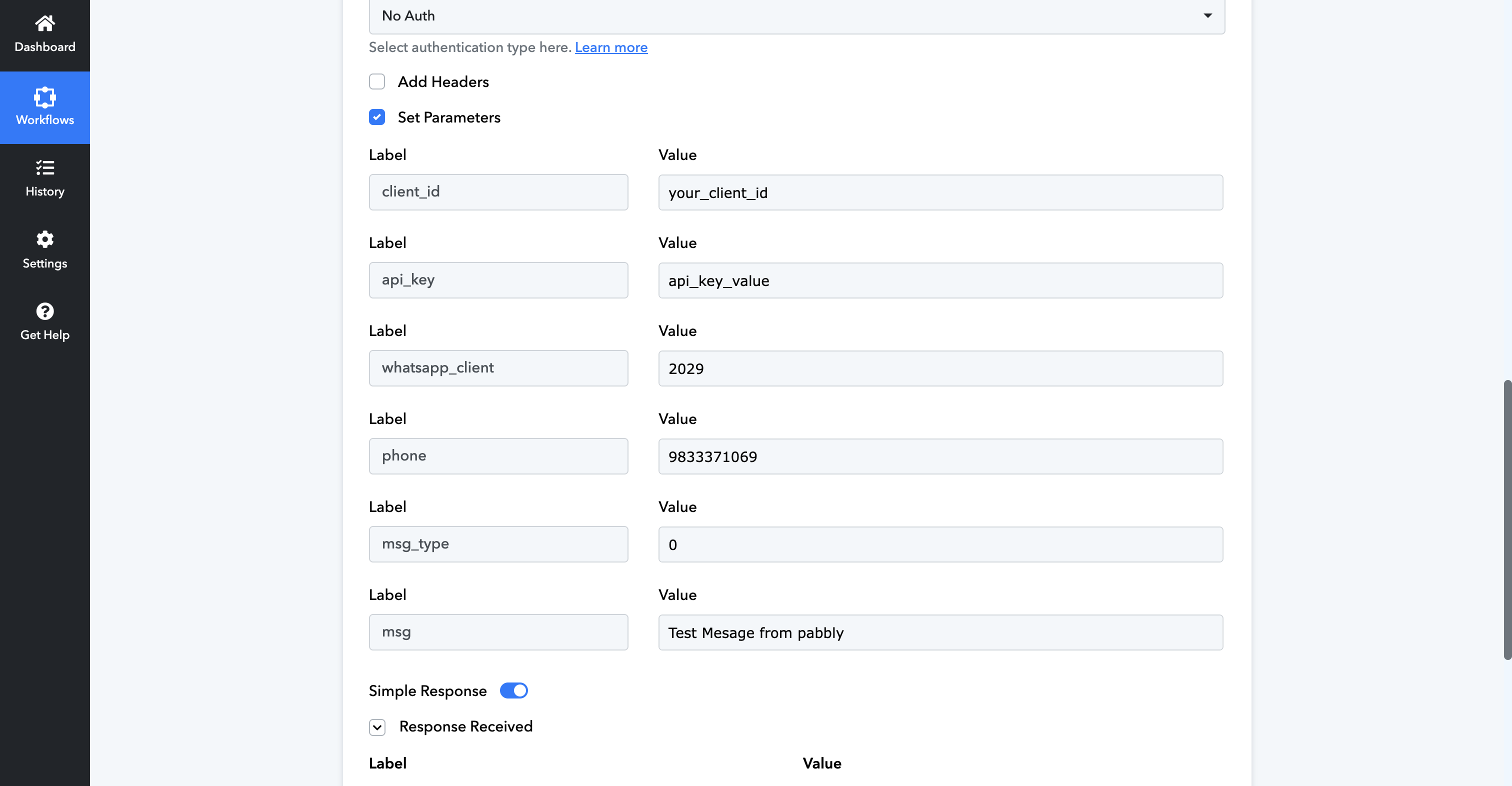The height and width of the screenshot is (786, 1512).
Task: Click the Dashboard home icon
Action: (44, 23)
